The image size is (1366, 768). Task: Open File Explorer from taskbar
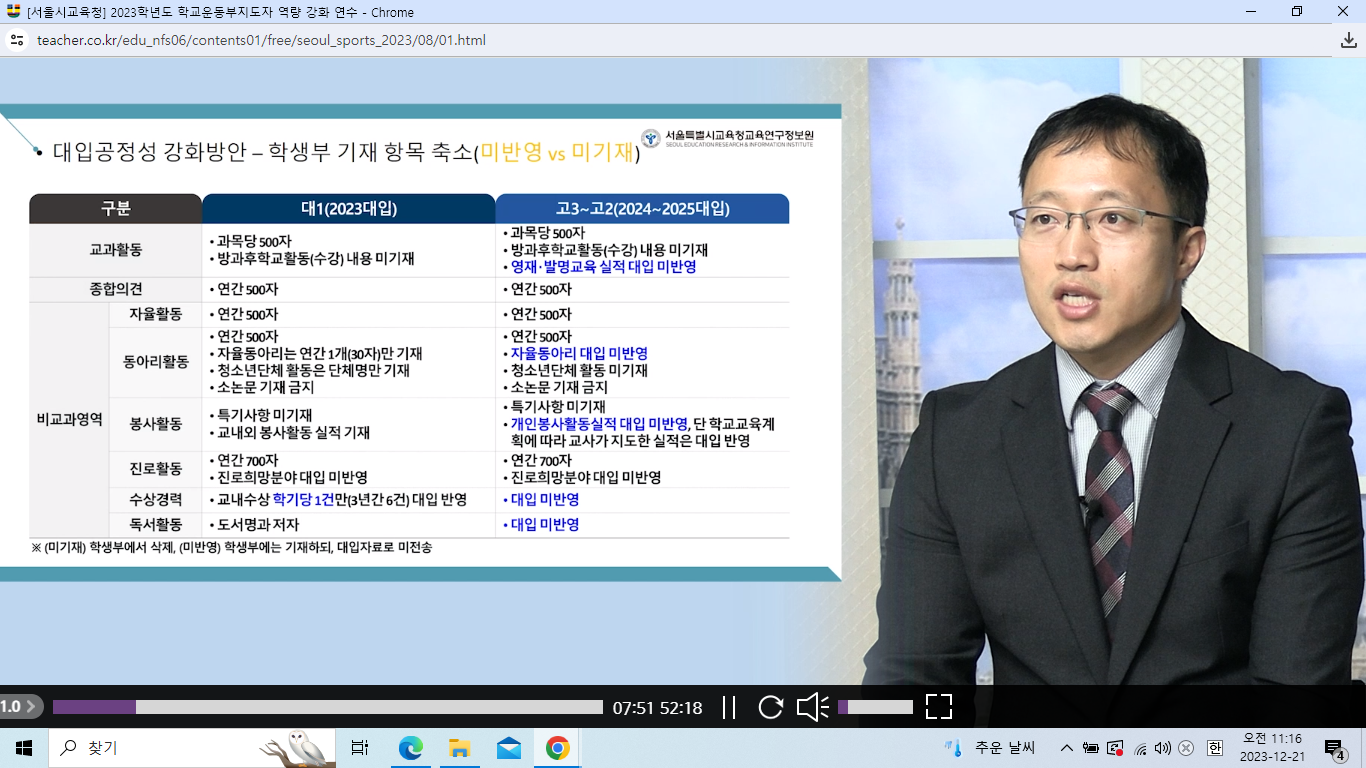click(459, 748)
